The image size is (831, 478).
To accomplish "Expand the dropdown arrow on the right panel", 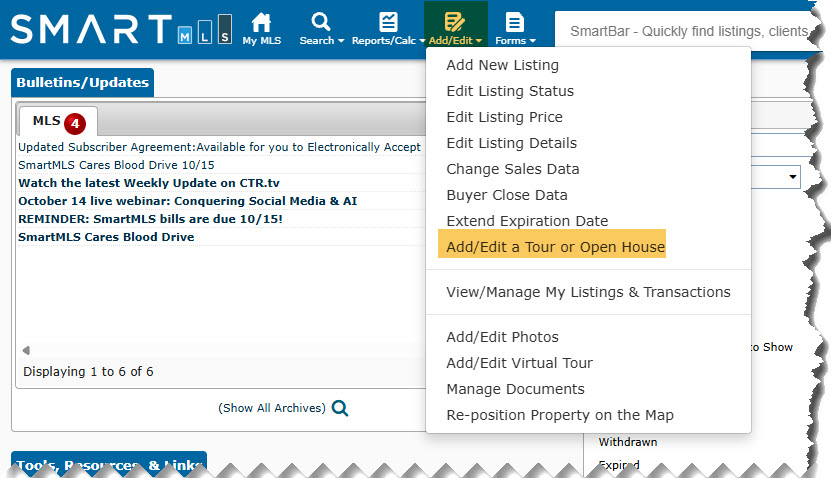I will tap(793, 176).
